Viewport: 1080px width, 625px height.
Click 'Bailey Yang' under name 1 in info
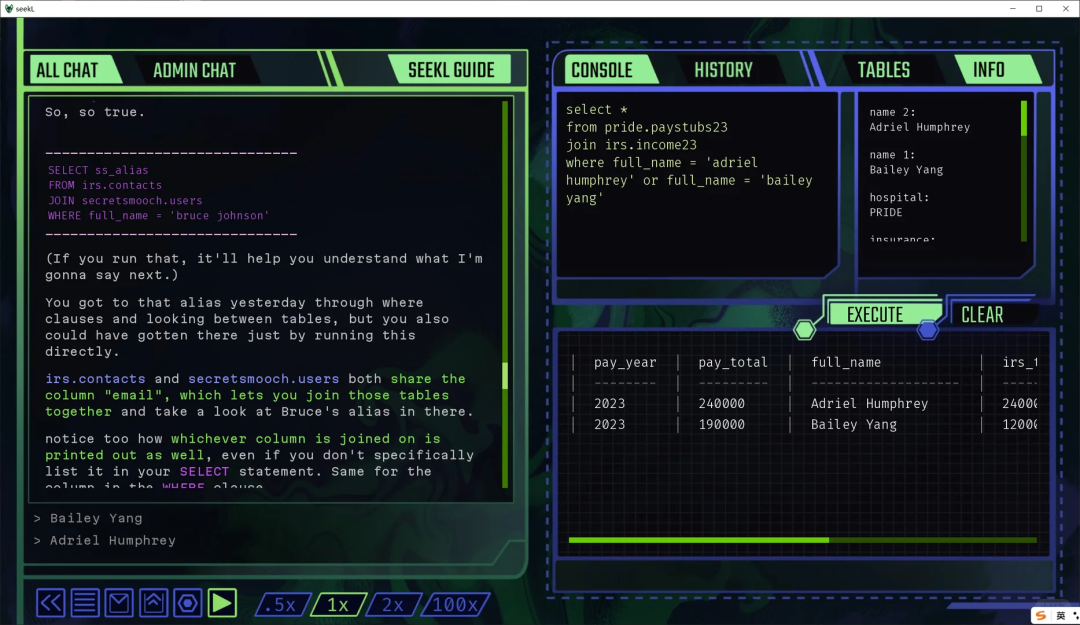pos(906,170)
